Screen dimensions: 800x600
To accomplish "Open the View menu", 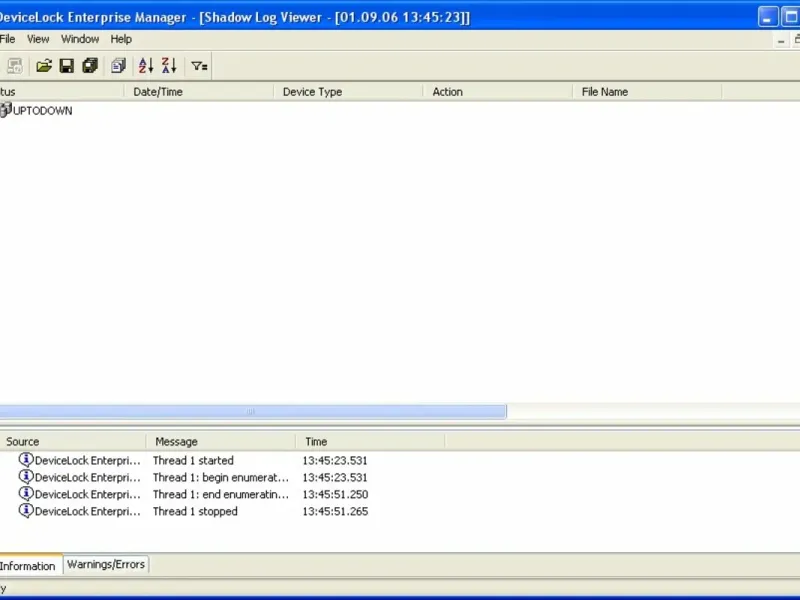I will (x=38, y=39).
